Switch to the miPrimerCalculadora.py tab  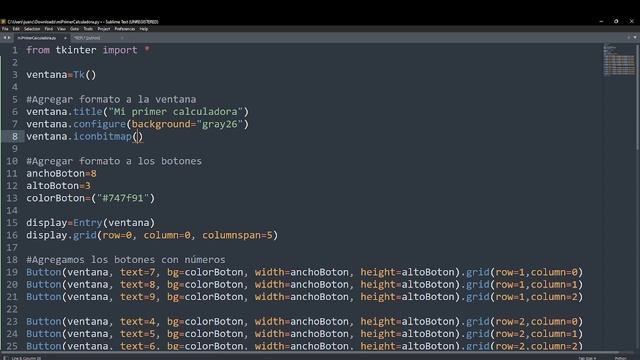click(37, 38)
